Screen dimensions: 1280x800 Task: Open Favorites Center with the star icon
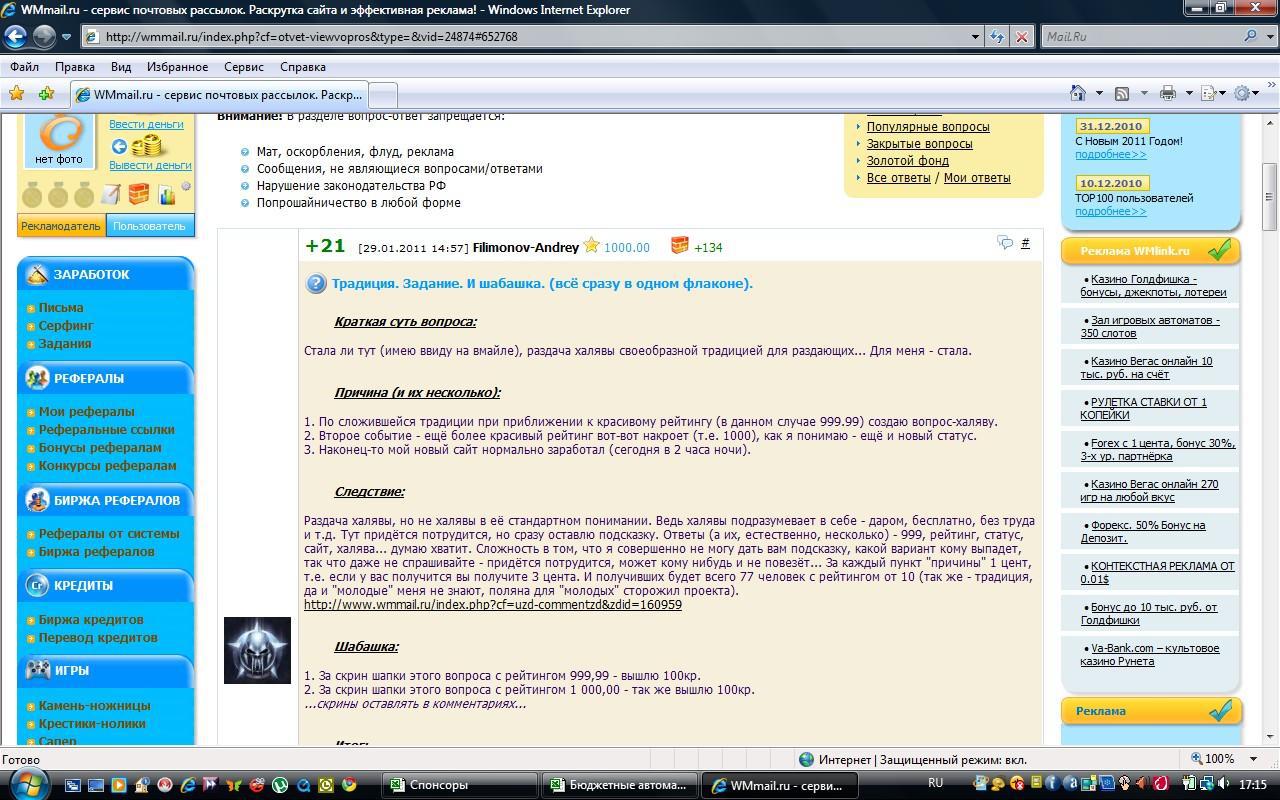16,94
